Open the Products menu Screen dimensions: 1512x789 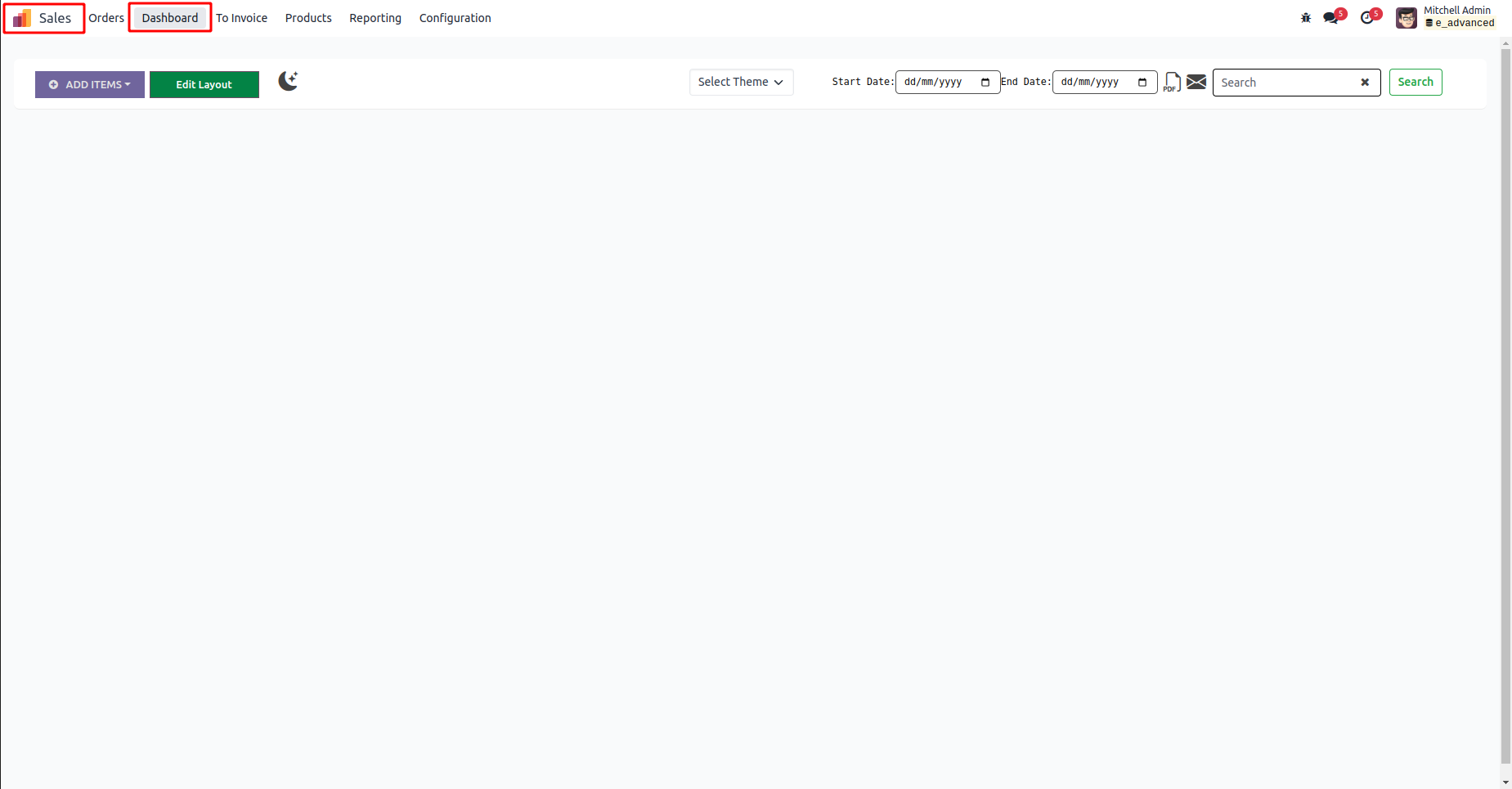tap(308, 18)
